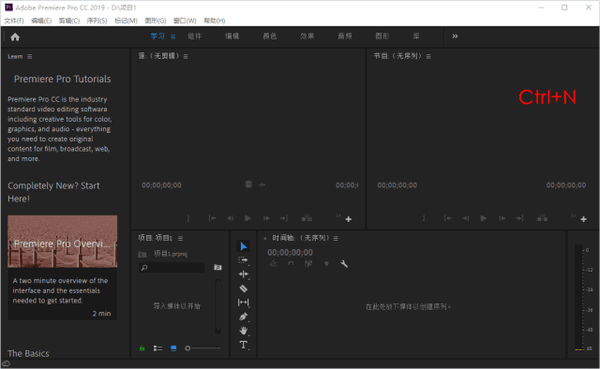Toggle timeline snap magnet icon
This screenshot has height=369, width=600.
(x=291, y=264)
